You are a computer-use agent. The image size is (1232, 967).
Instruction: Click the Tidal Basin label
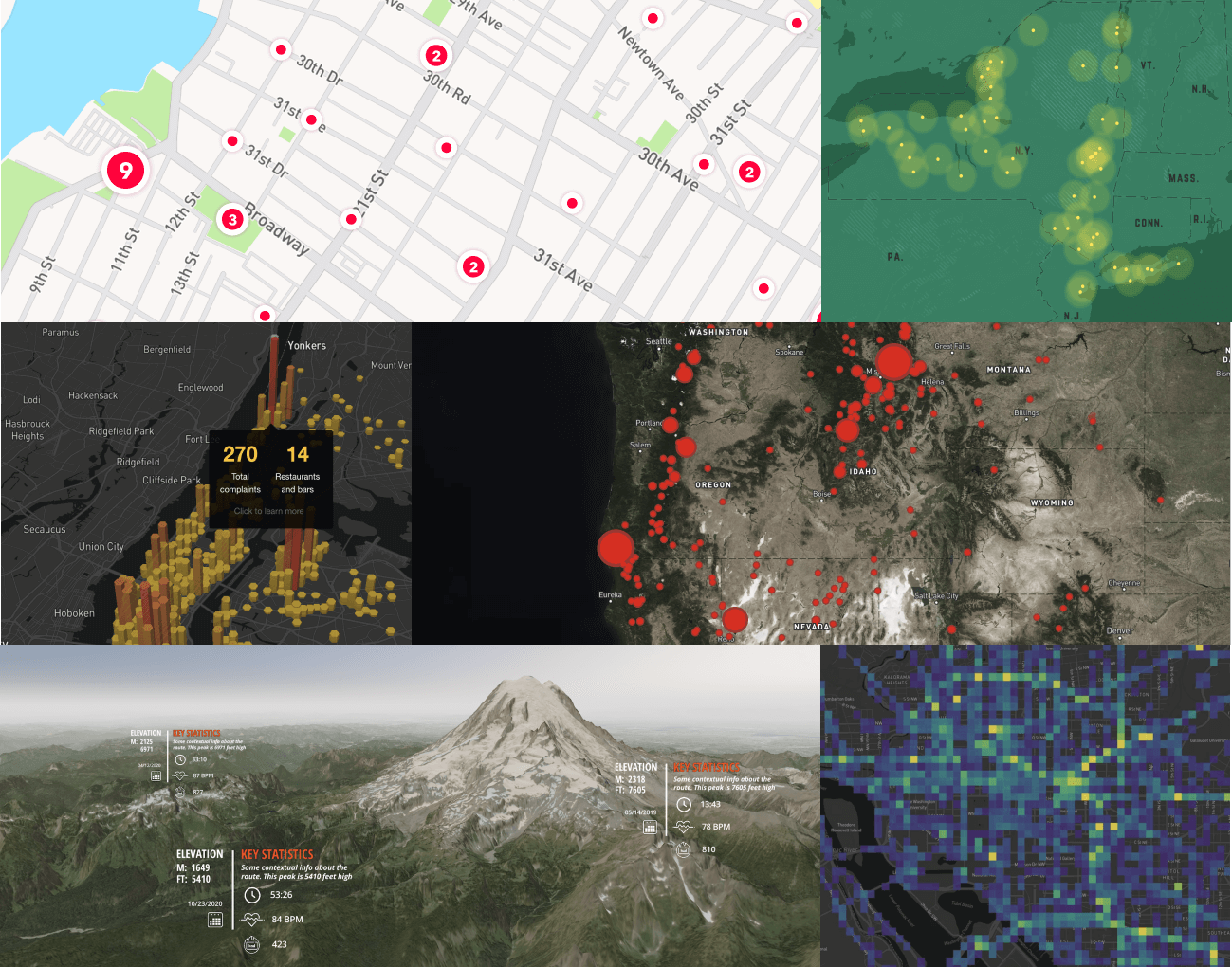(x=962, y=904)
